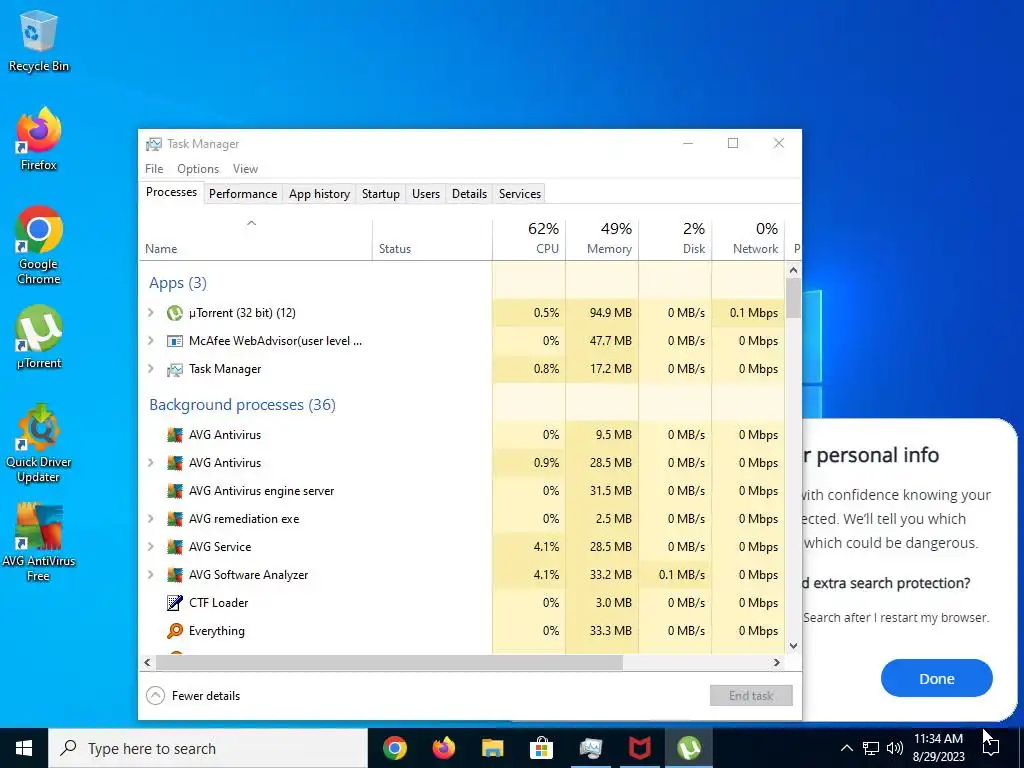Expand the AVG Antivirus 28.5 MB row
Viewport: 1024px width, 768px height.
151,462
